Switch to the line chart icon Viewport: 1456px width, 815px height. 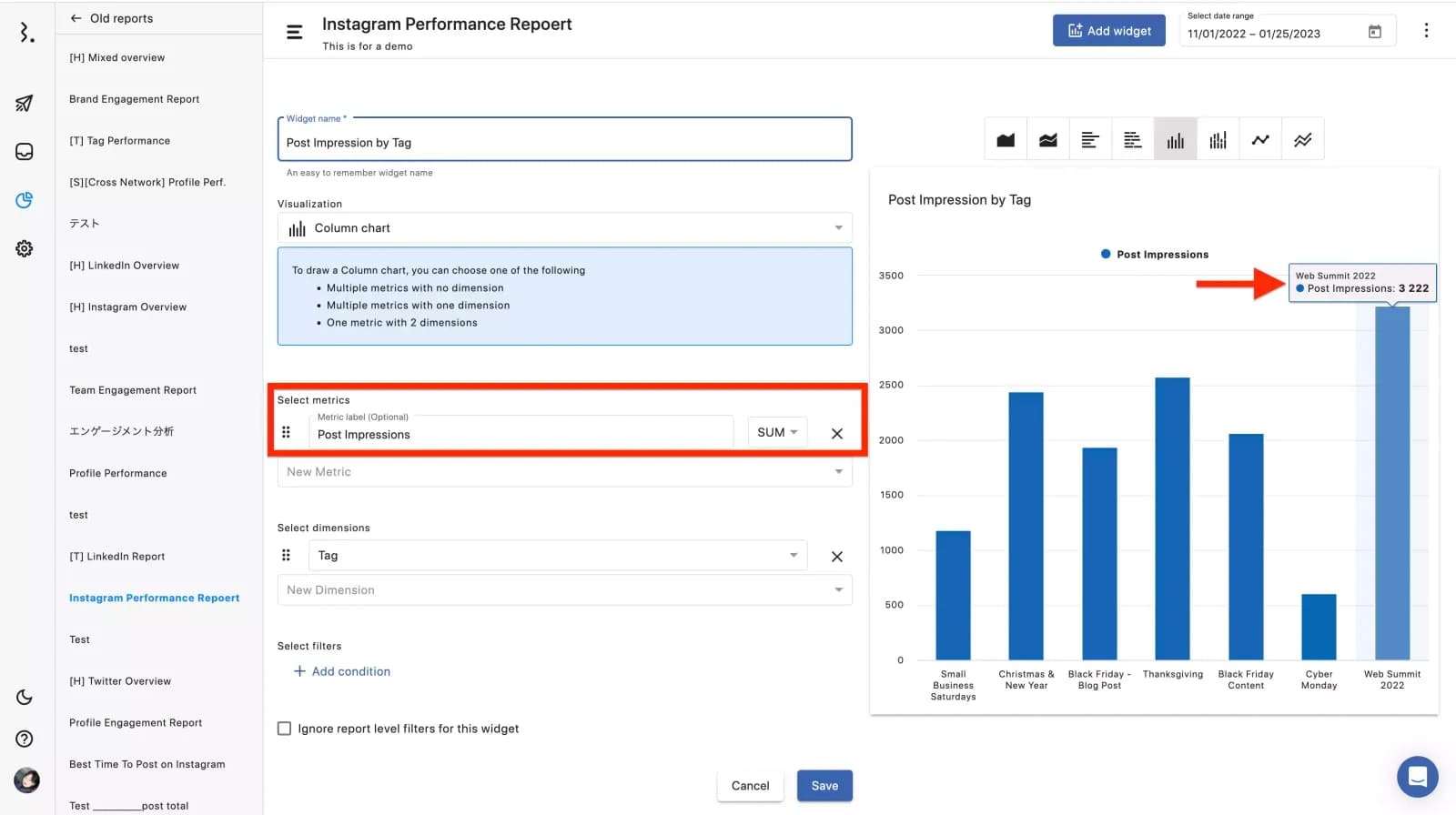1260,140
